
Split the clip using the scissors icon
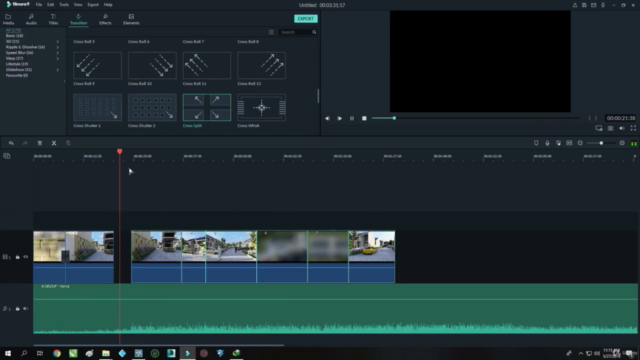click(x=54, y=143)
